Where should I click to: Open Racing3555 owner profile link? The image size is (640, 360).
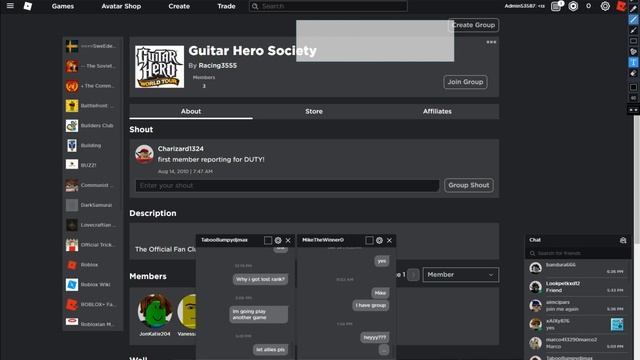point(218,65)
